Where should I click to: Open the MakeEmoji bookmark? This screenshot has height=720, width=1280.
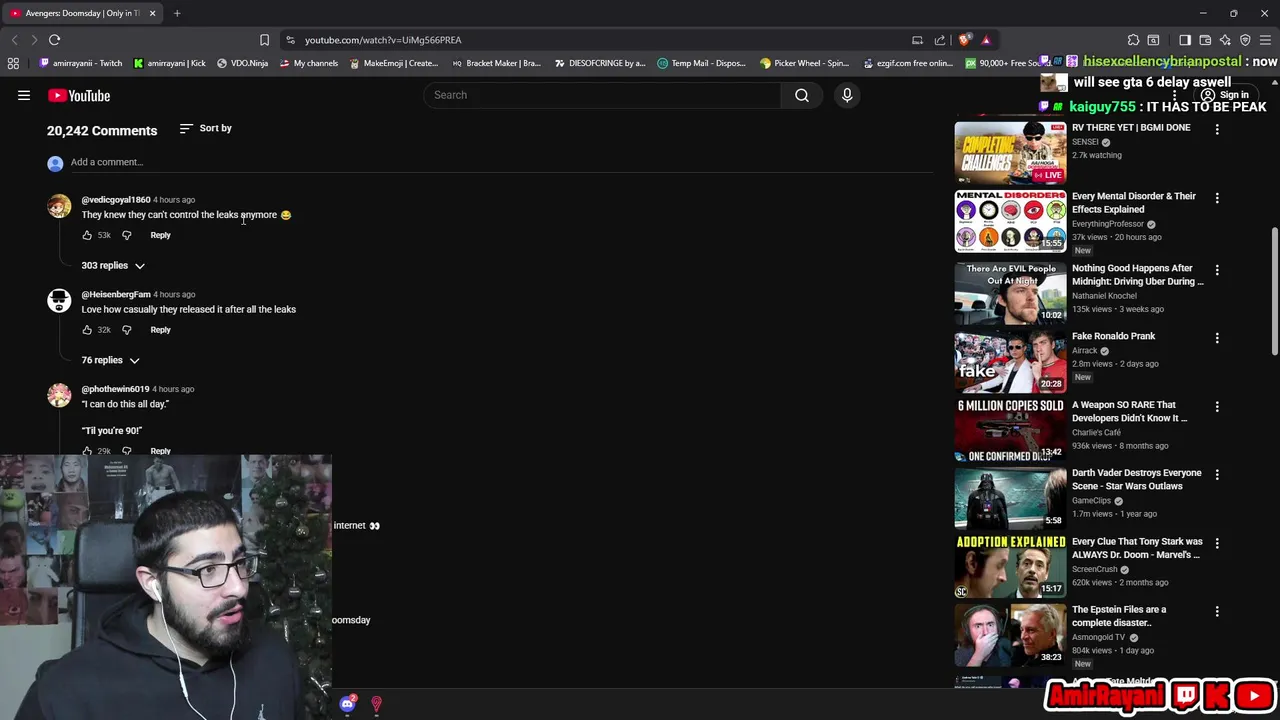pyautogui.click(x=394, y=63)
